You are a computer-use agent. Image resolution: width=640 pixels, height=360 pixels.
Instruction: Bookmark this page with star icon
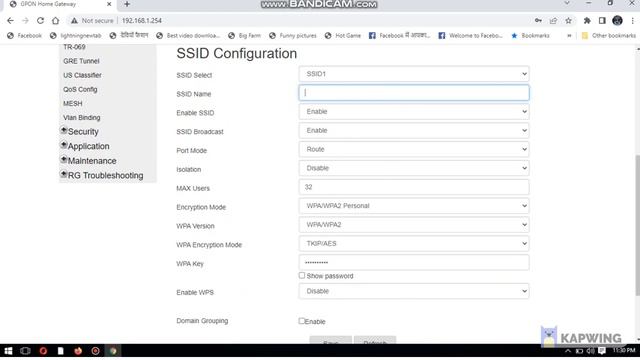pyautogui.click(x=568, y=20)
